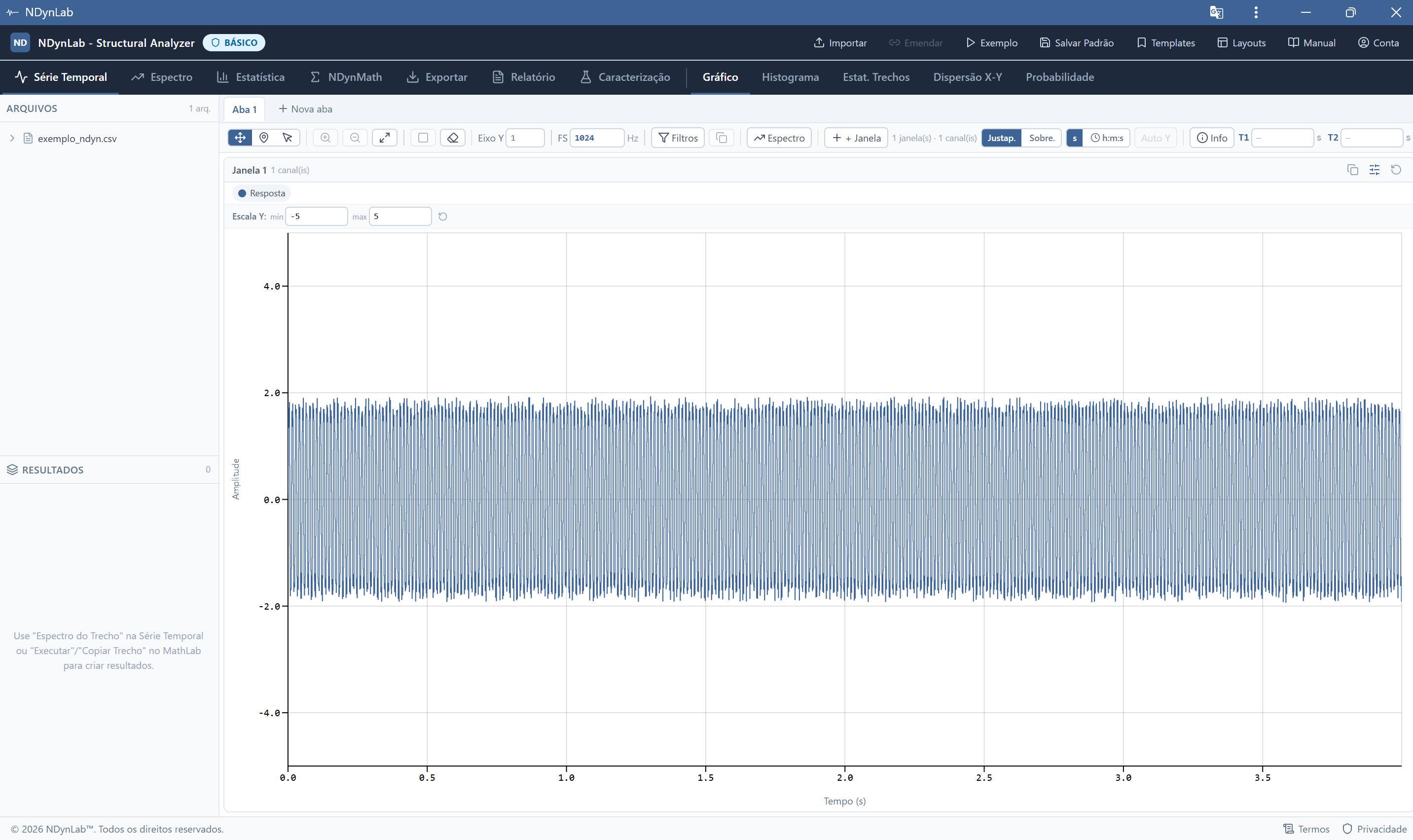Click the T2 time input field
This screenshot has width=1413, height=840.
point(1372,138)
